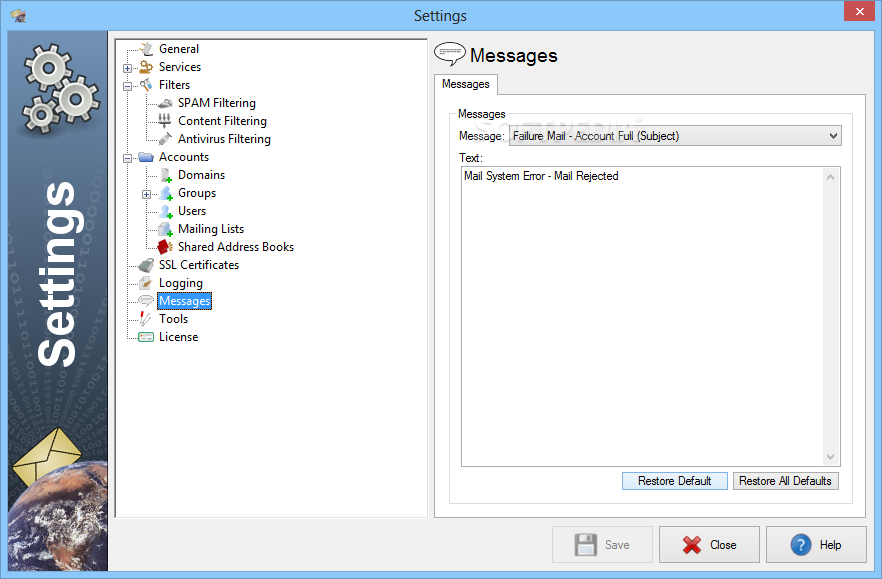This screenshot has height=579, width=882.
Task: Click the Groups icon
Action: [x=165, y=193]
